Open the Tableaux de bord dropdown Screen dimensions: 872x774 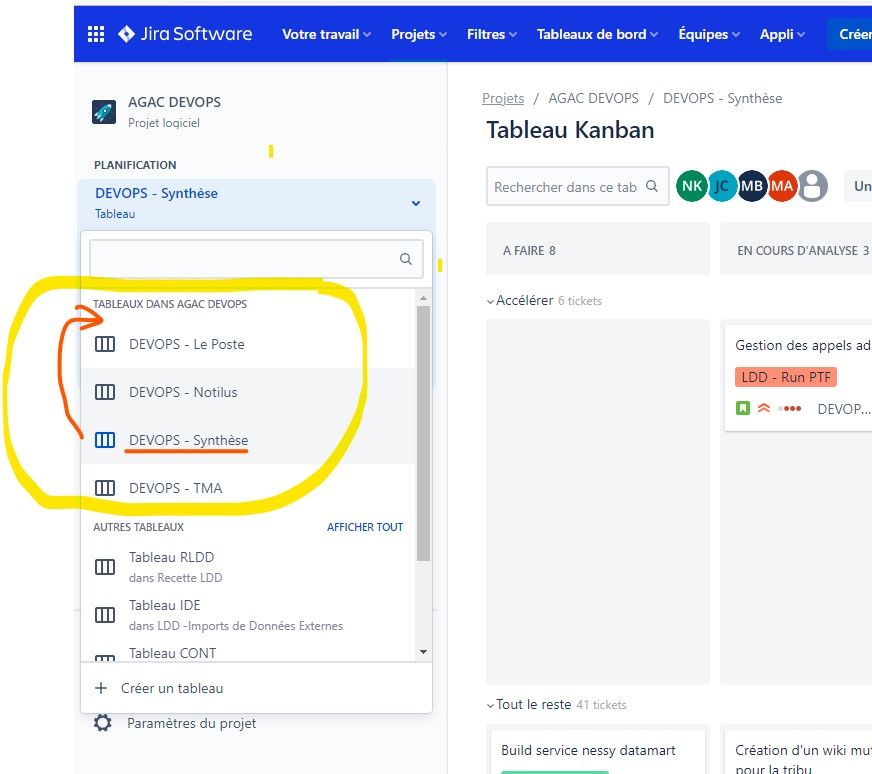(x=597, y=34)
